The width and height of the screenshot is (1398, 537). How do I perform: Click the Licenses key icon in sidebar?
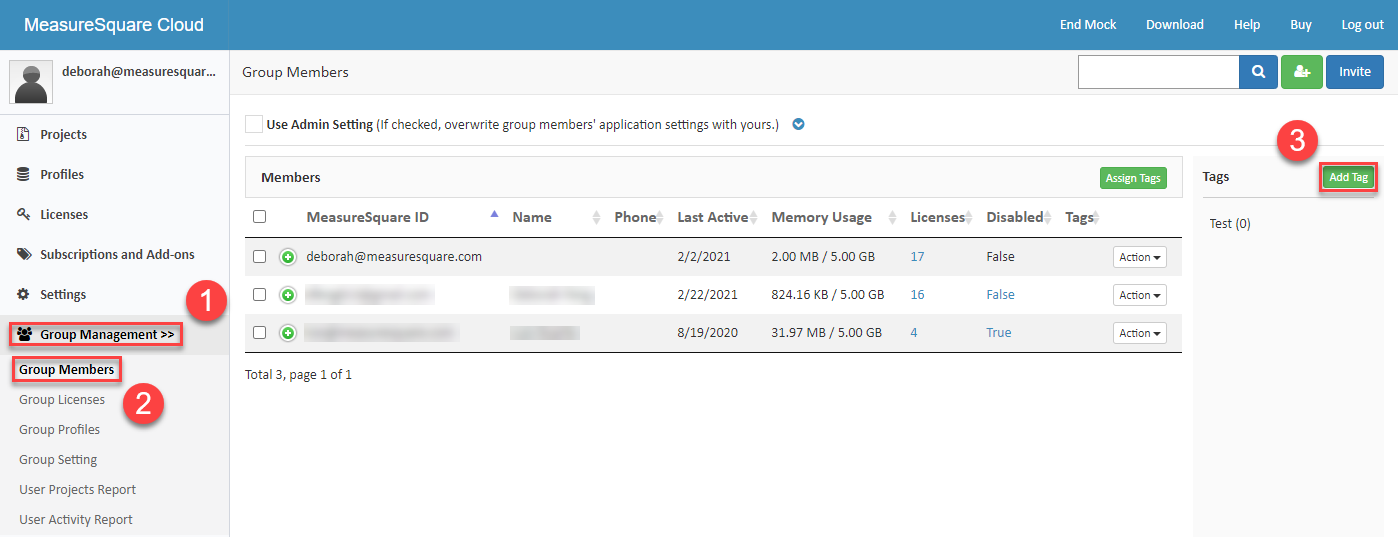(x=23, y=214)
